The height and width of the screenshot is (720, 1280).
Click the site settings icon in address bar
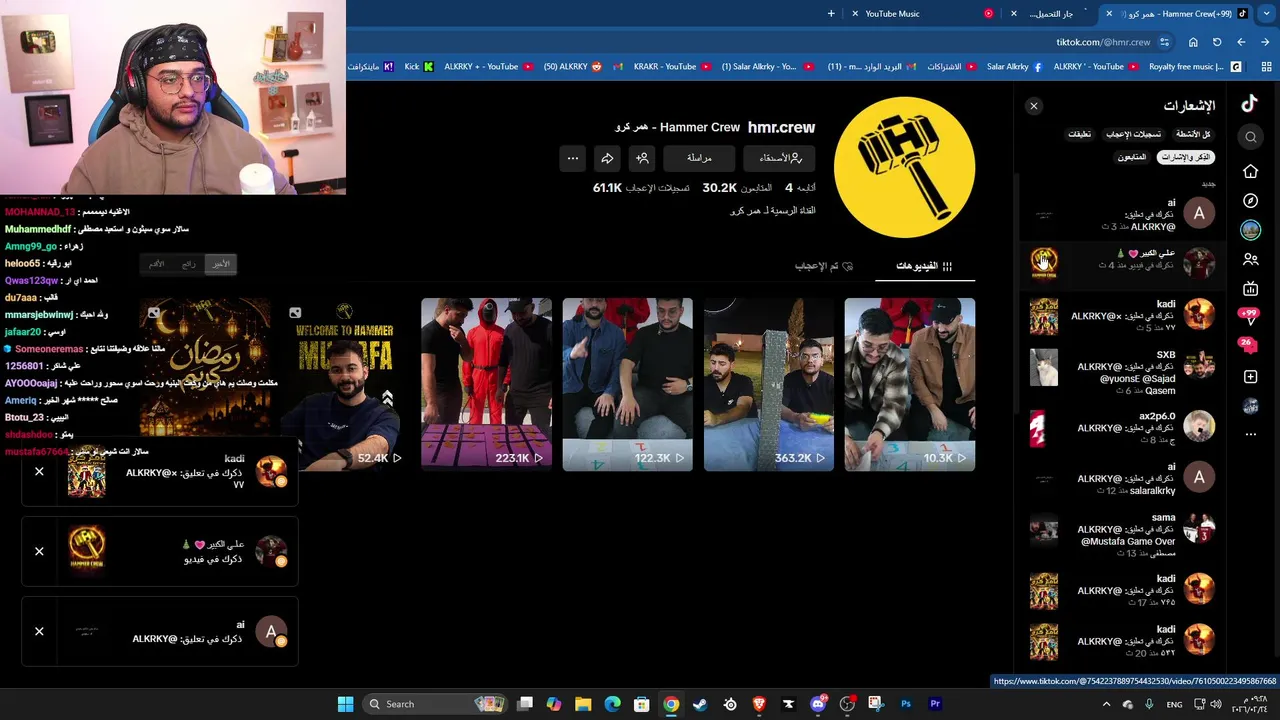[x=1164, y=42]
